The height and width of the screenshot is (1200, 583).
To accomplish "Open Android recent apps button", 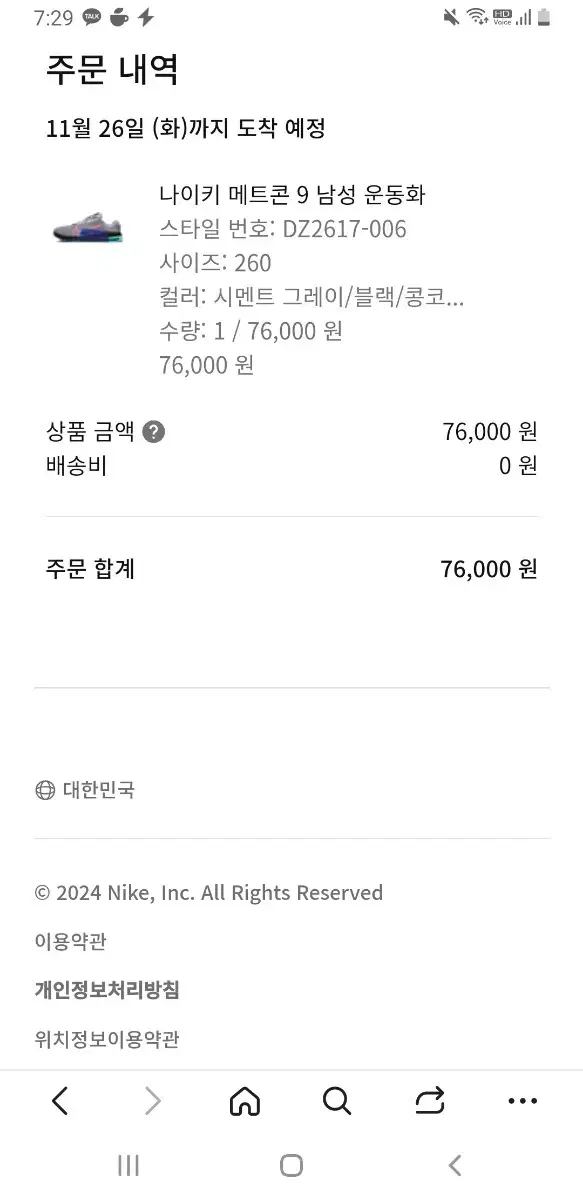I will 128,1165.
